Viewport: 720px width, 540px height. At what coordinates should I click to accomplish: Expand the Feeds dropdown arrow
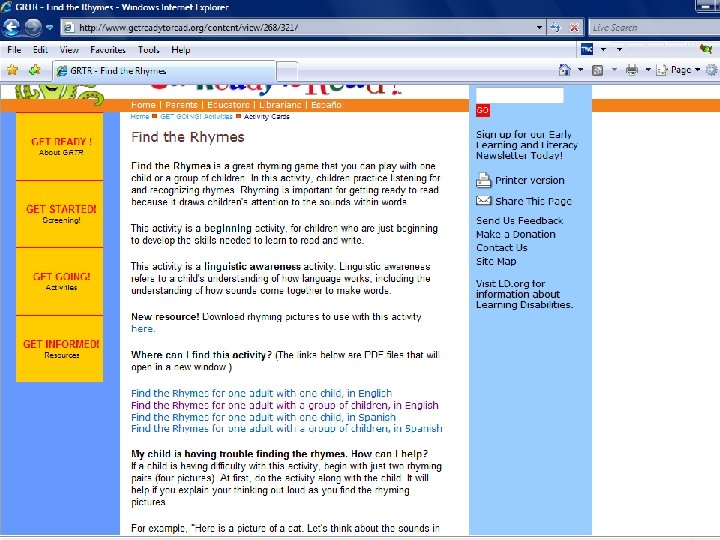tap(614, 70)
